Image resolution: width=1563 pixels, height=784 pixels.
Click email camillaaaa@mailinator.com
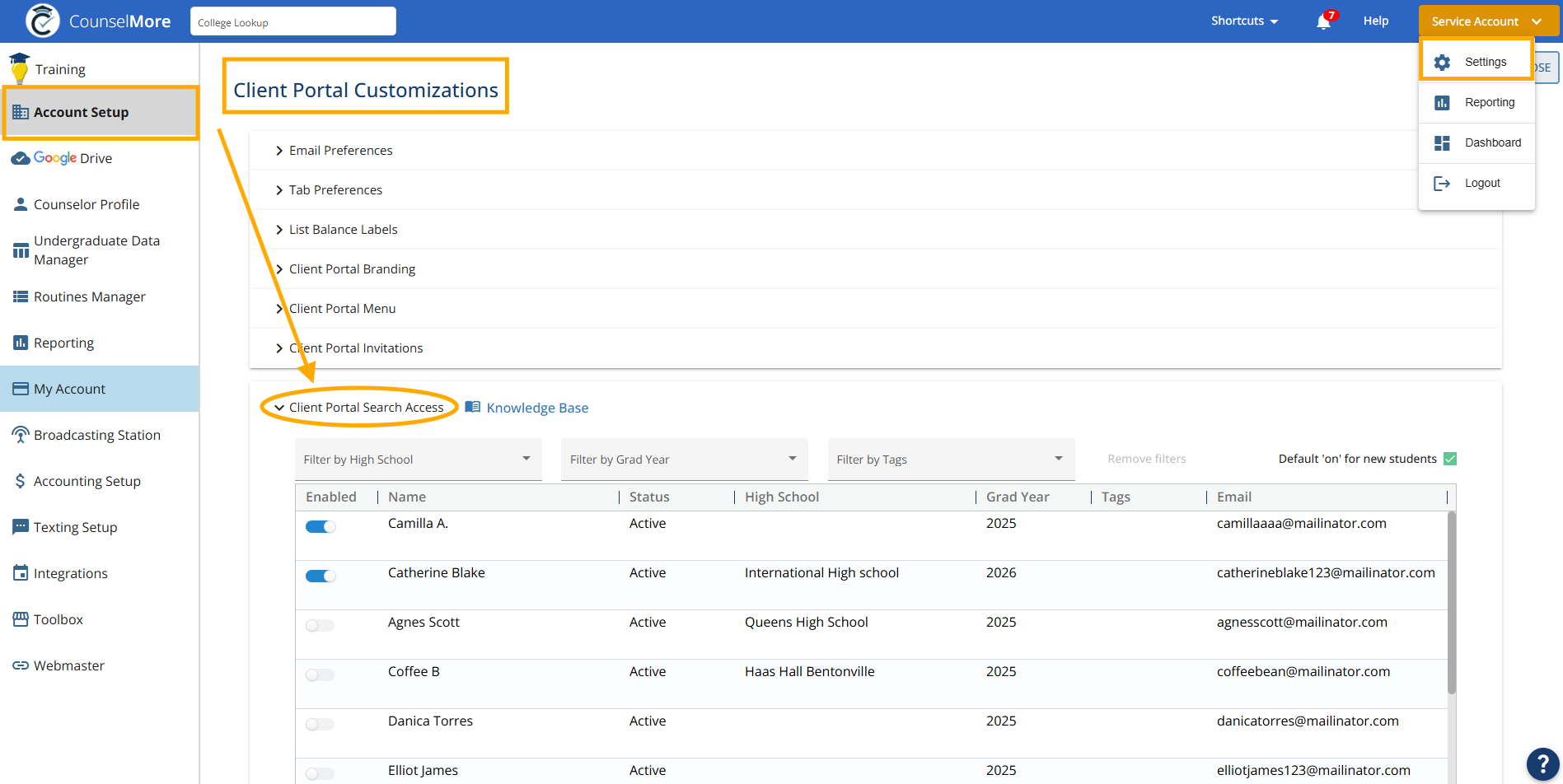coord(1302,523)
